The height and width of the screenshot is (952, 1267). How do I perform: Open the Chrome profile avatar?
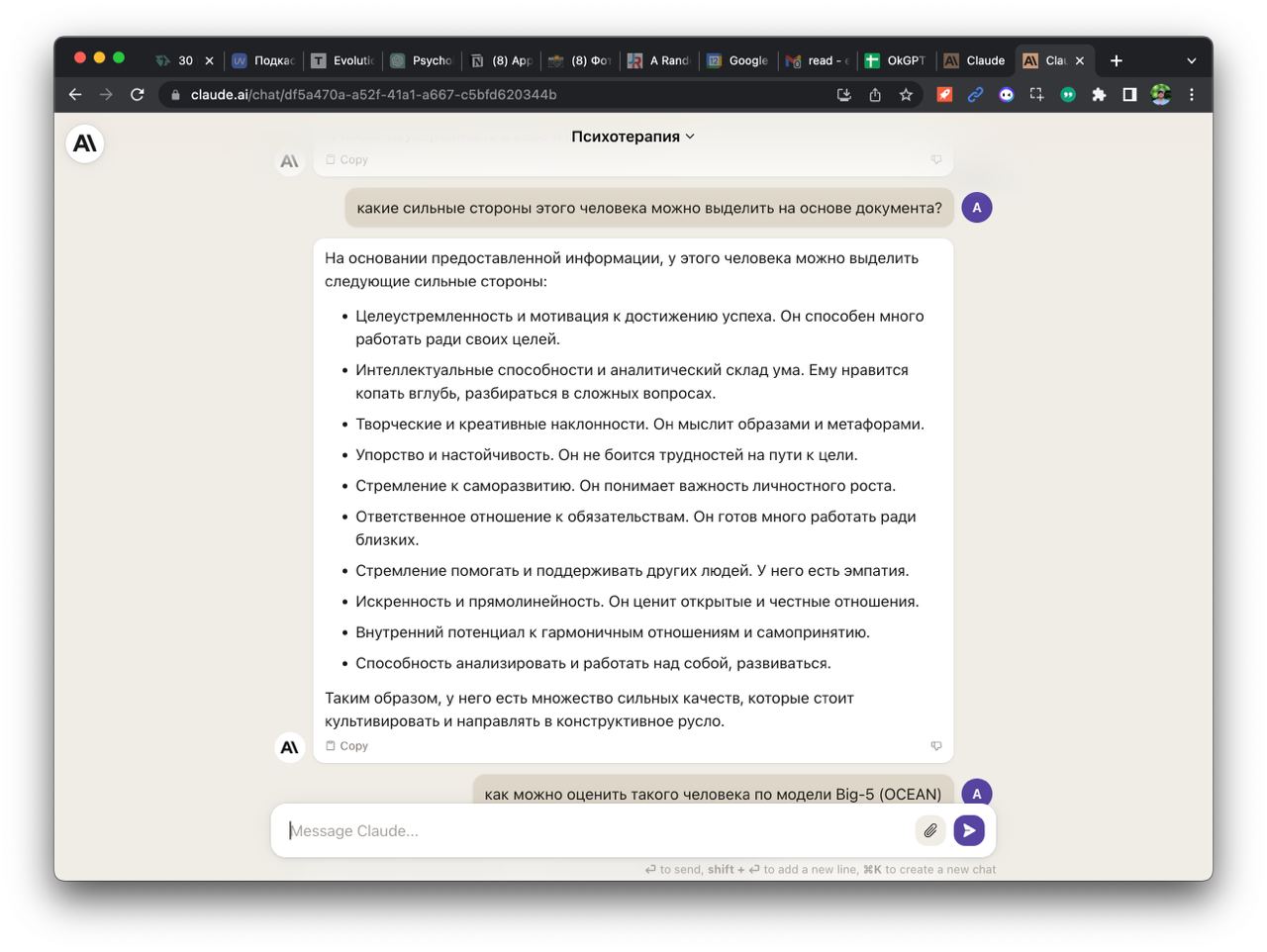[1161, 94]
